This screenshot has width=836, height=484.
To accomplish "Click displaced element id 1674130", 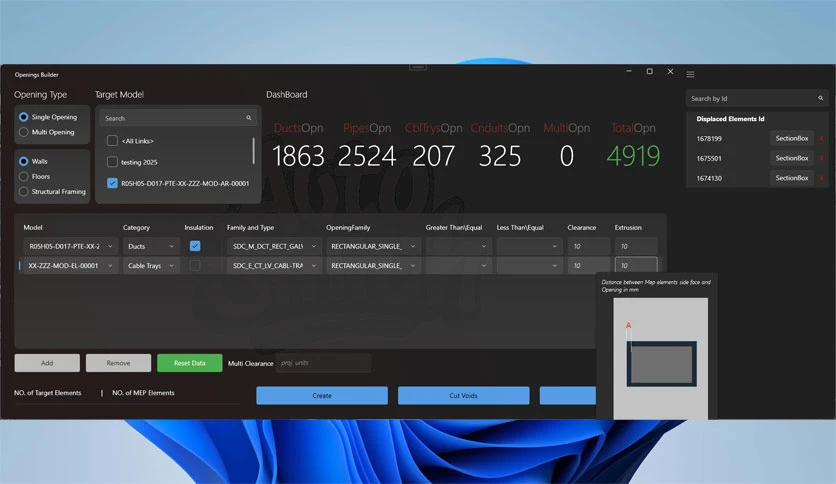I will [x=709, y=178].
